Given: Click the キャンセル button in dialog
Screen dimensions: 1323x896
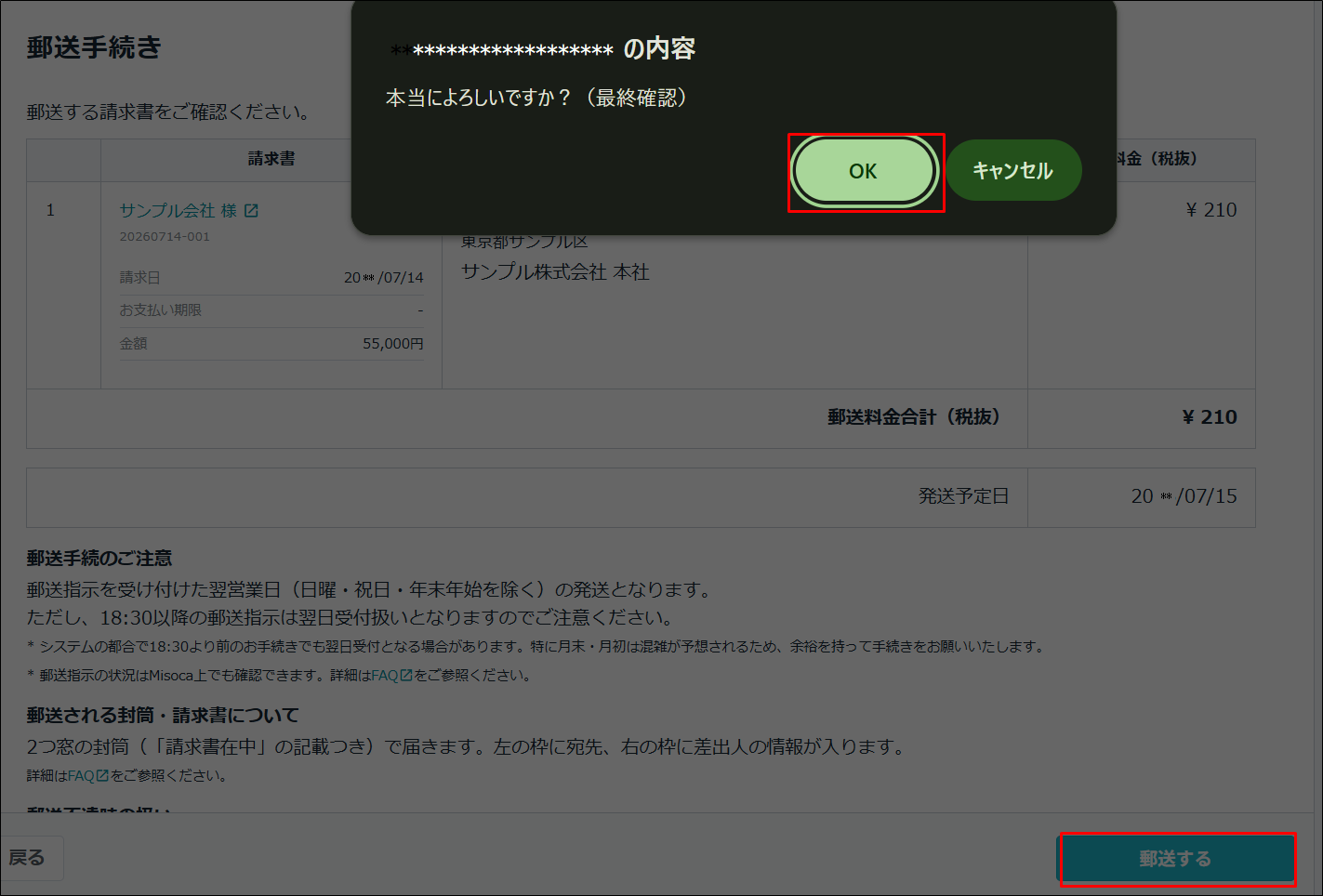Looking at the screenshot, I should 1013,170.
